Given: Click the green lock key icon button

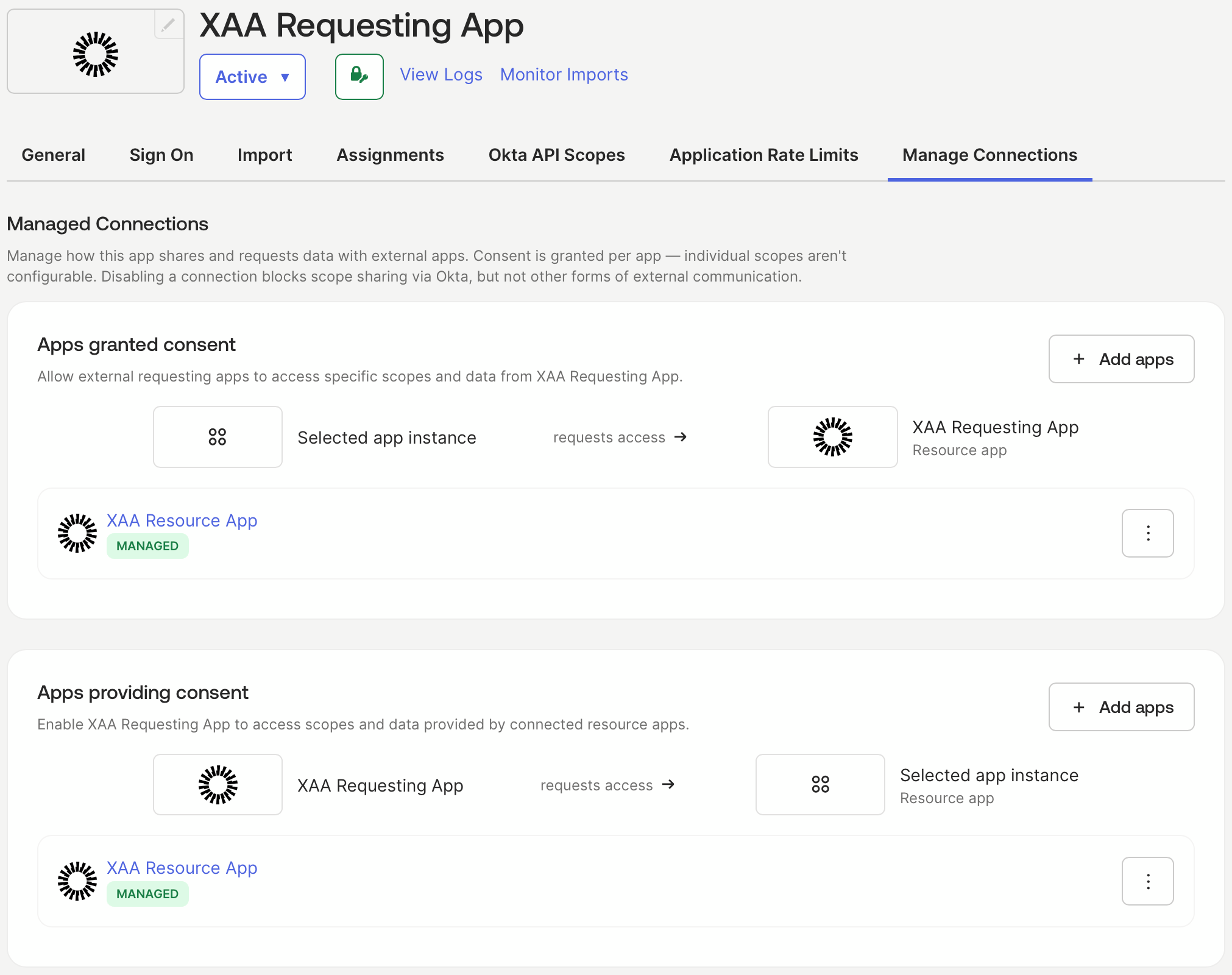Looking at the screenshot, I should click(x=359, y=77).
